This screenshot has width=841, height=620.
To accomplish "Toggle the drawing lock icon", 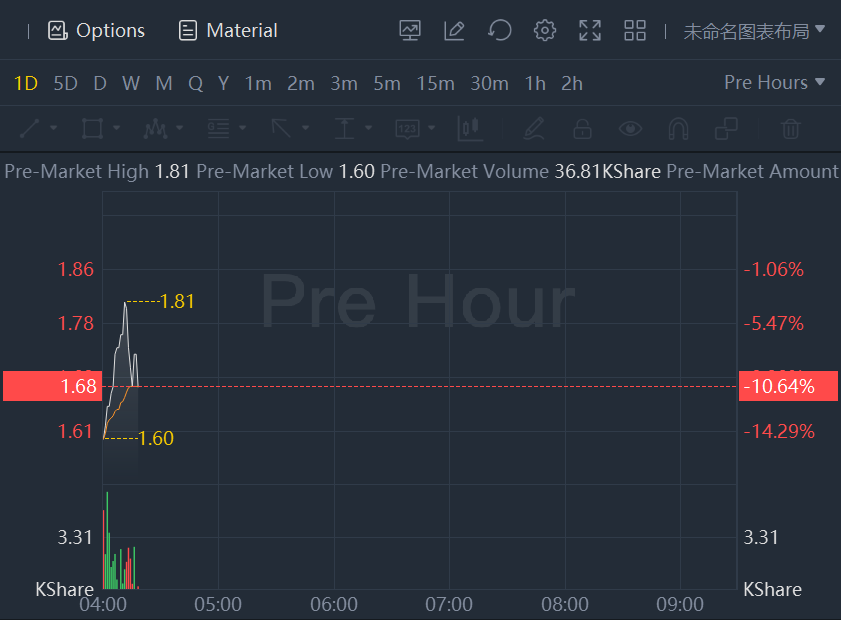I will click(x=581, y=128).
